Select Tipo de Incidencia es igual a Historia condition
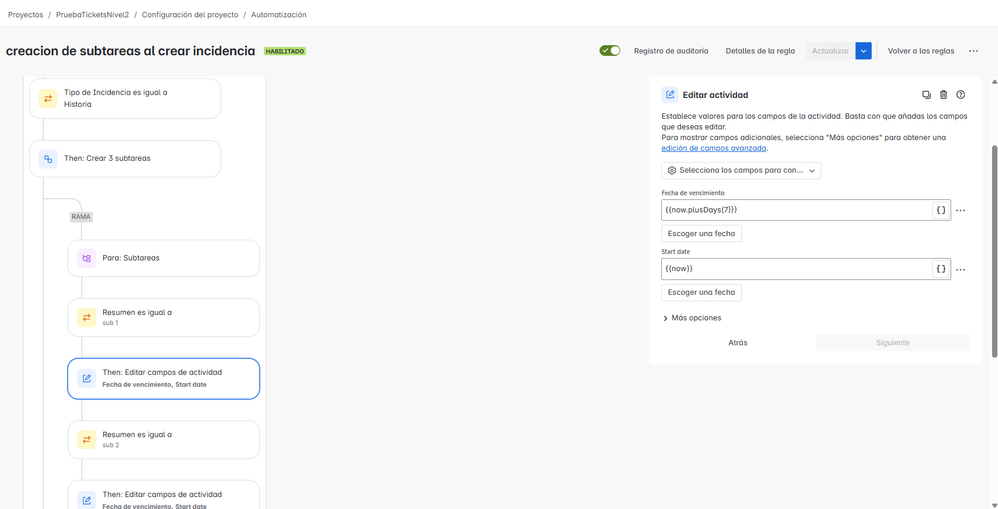 (x=125, y=98)
